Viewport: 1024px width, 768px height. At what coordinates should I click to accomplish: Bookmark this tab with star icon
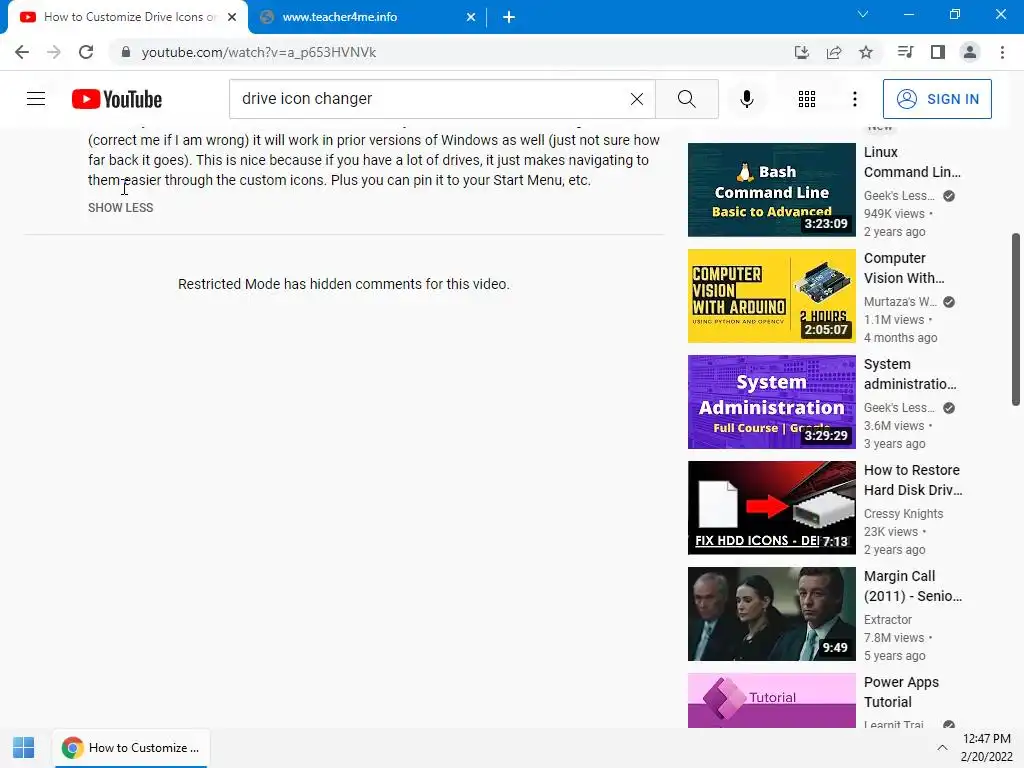point(866,52)
